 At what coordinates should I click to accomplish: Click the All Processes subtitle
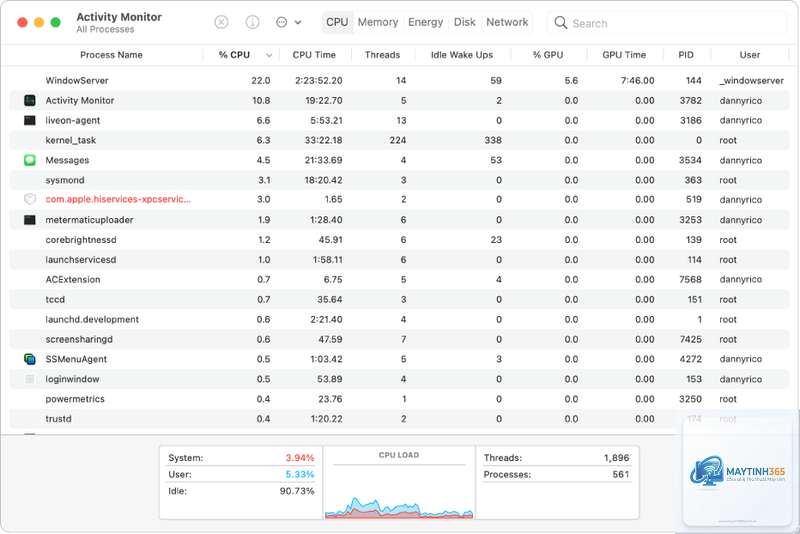(105, 30)
